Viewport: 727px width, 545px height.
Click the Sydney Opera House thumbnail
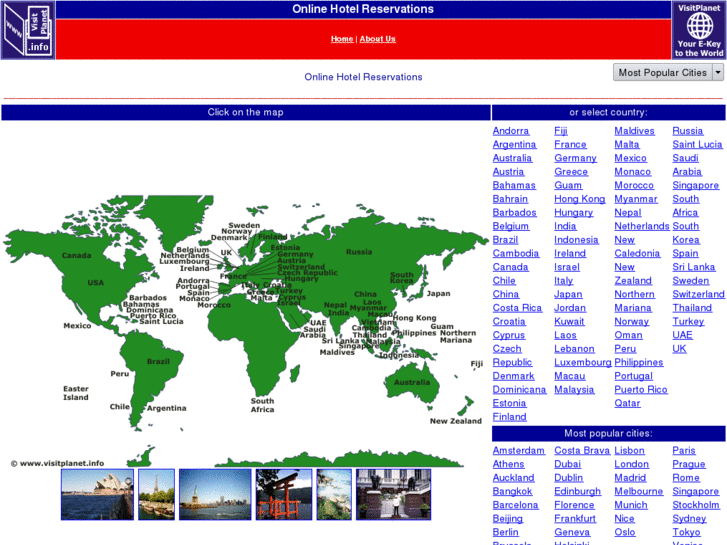tap(97, 494)
